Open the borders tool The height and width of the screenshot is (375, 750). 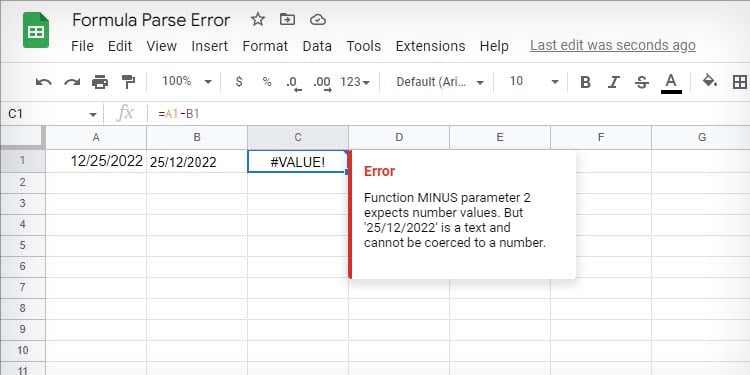click(x=739, y=82)
